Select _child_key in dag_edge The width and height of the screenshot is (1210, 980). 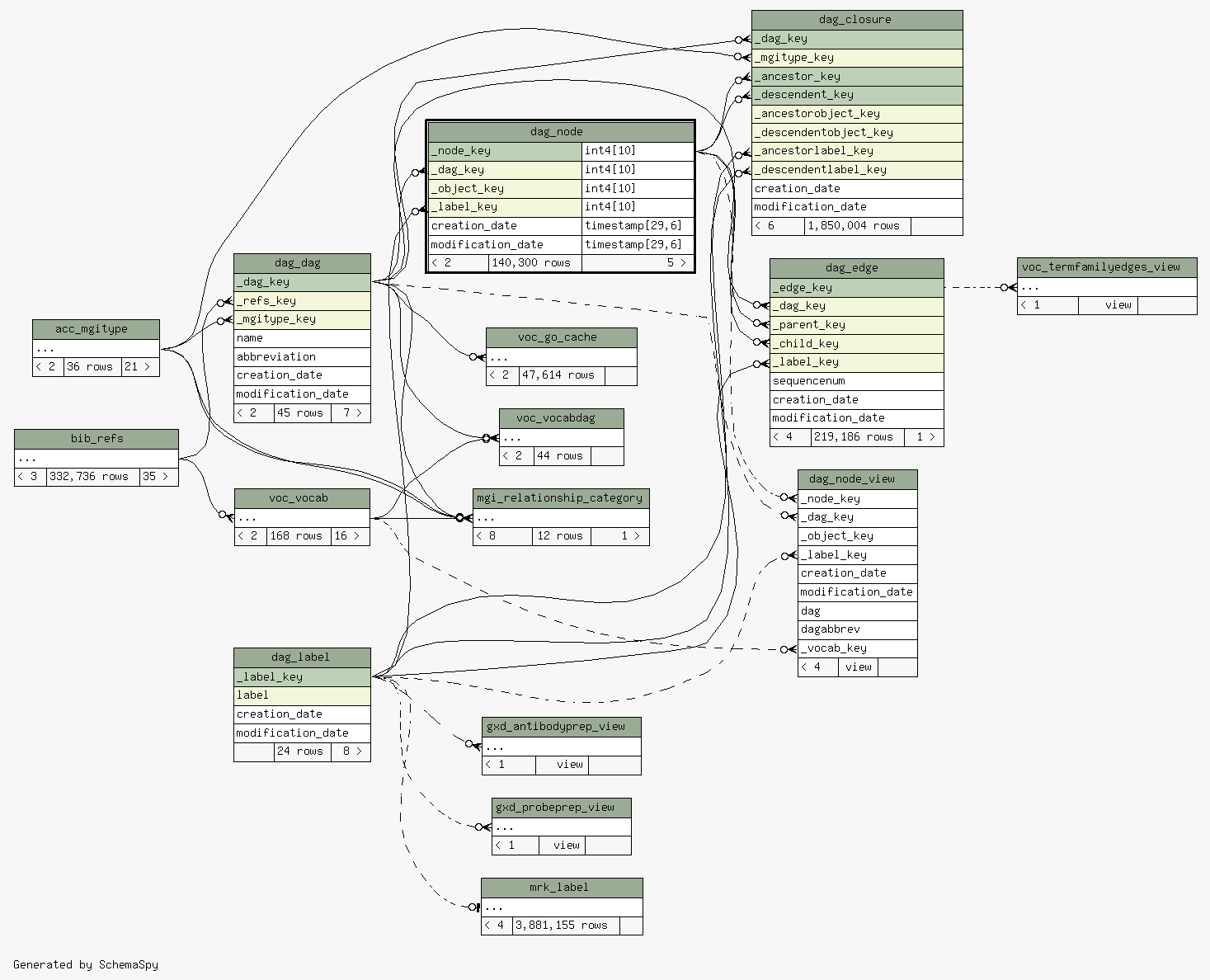tap(856, 344)
